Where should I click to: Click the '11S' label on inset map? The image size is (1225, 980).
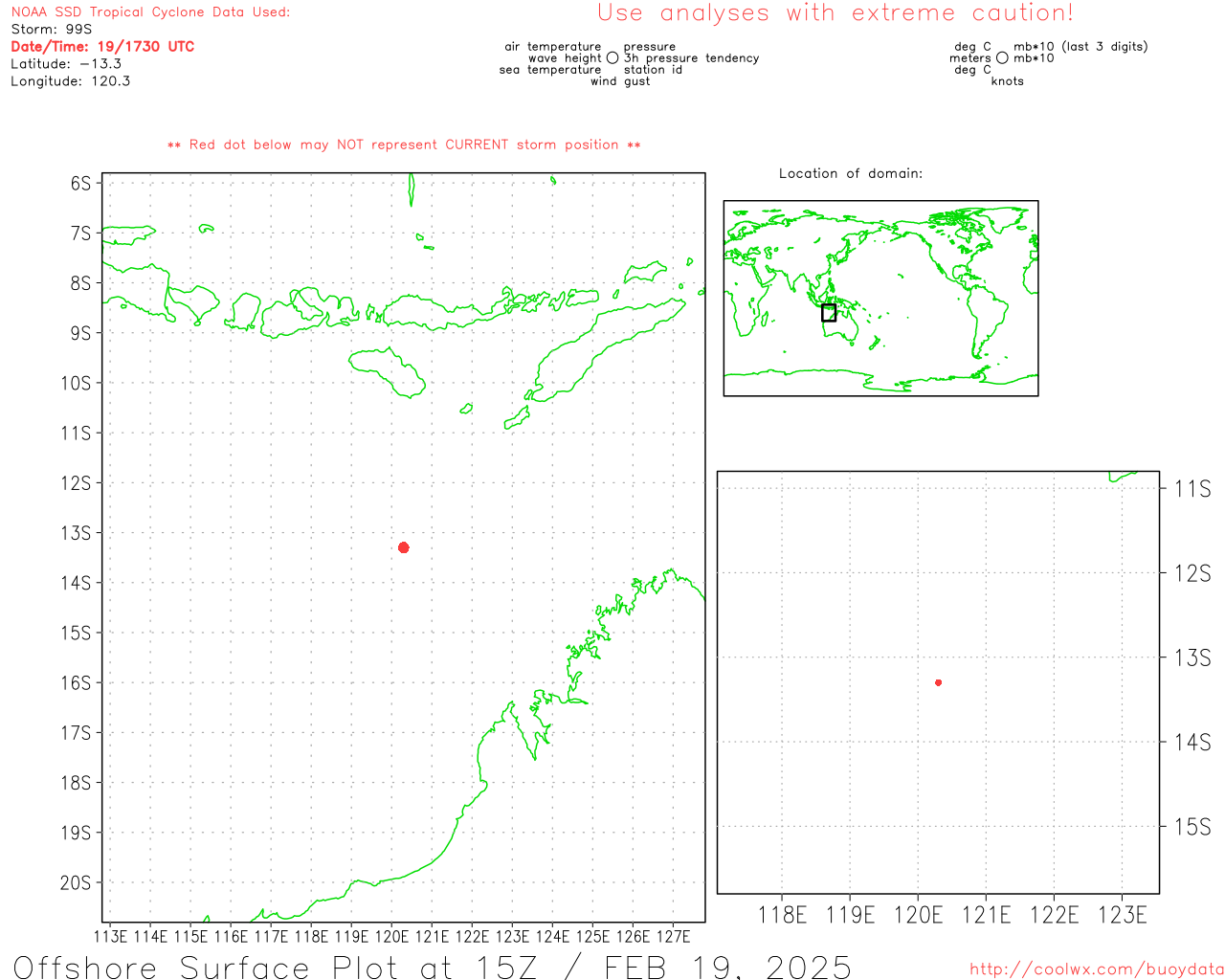coord(1192,489)
